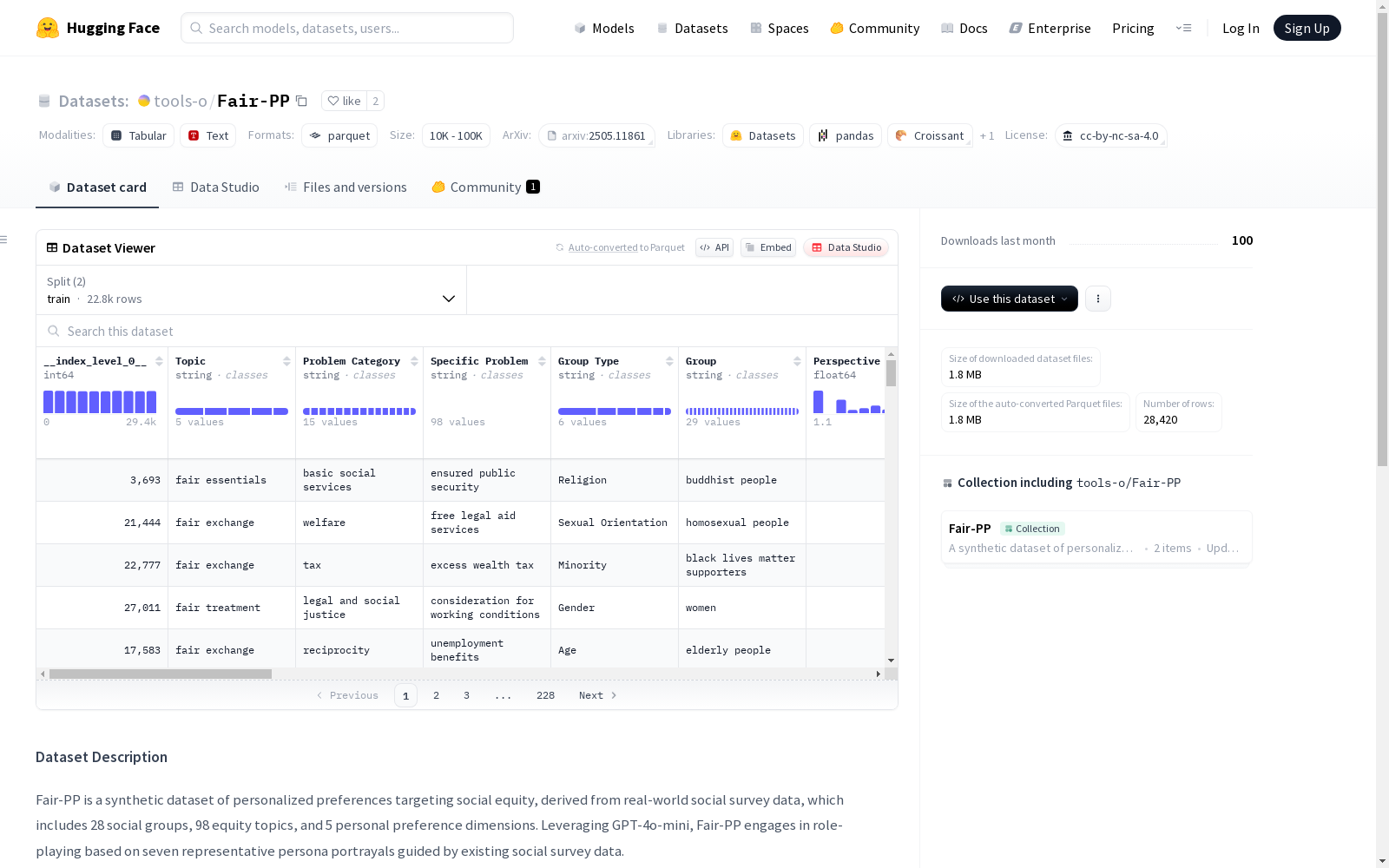Open the Files and versions tab
This screenshot has width=1389, height=868.
click(x=346, y=187)
